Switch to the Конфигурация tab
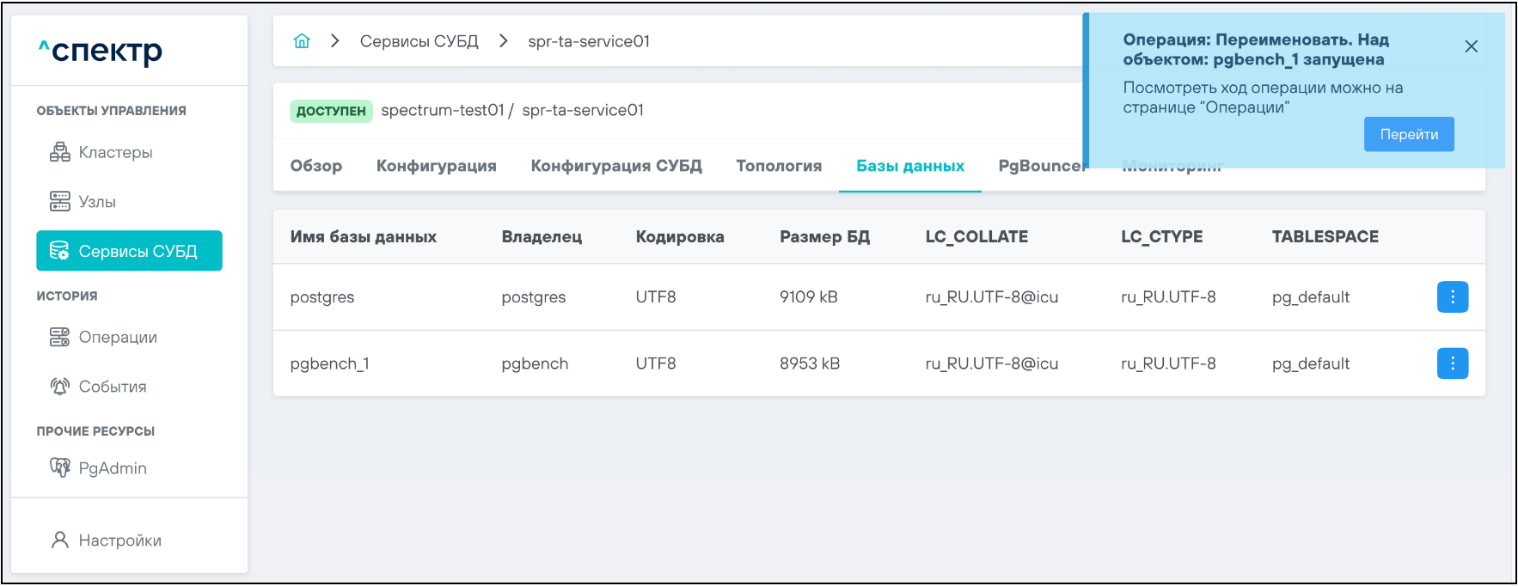The image size is (1518, 586). point(436,166)
